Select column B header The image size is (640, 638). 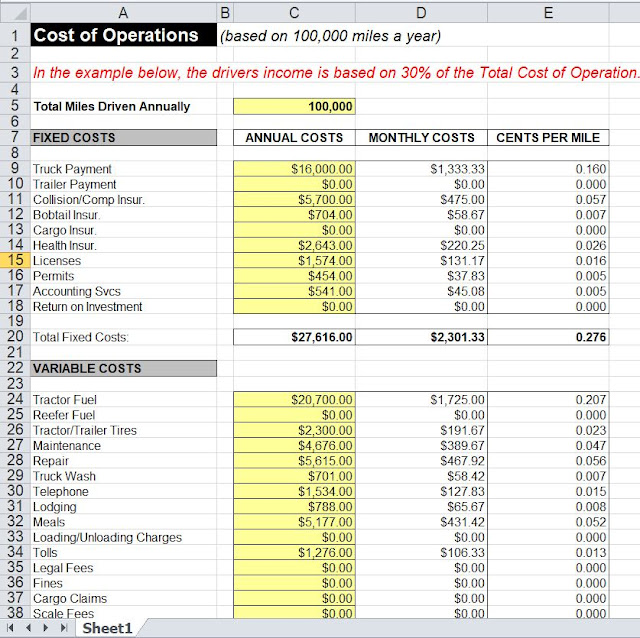point(225,13)
